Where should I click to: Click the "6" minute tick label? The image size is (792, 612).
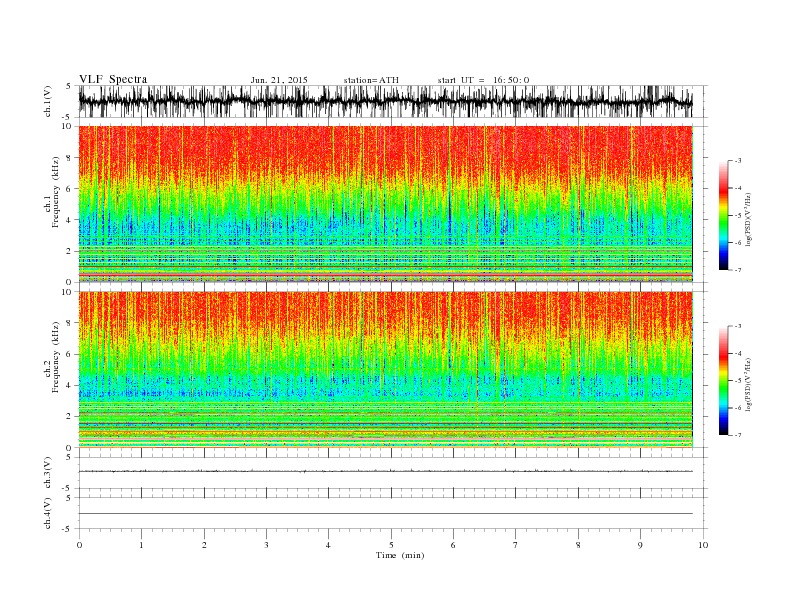(453, 545)
